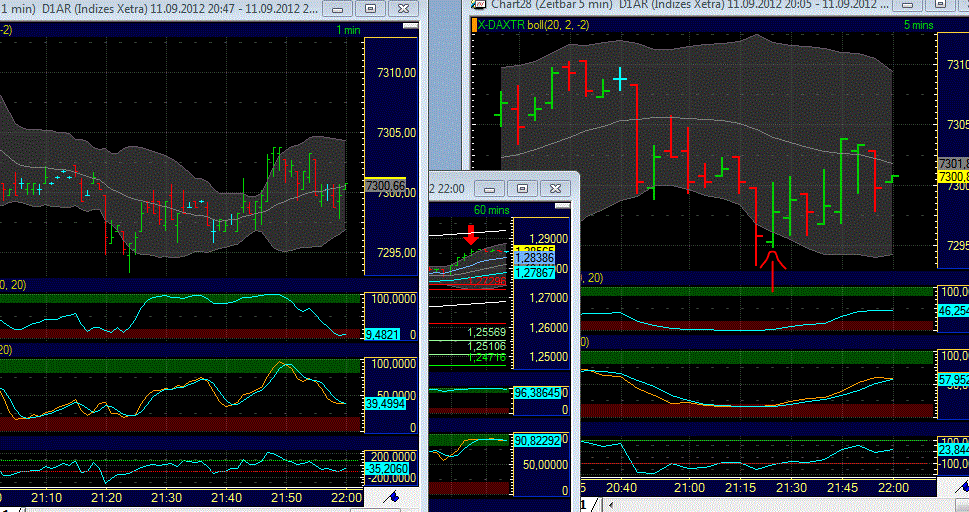Click 21:45 on 5 mins time axis
This screenshot has height=512, width=969.
tap(842, 488)
